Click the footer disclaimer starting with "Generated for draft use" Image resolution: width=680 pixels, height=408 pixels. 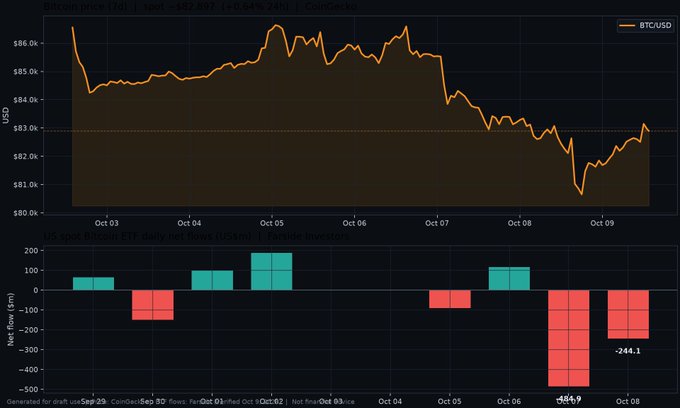pos(180,402)
